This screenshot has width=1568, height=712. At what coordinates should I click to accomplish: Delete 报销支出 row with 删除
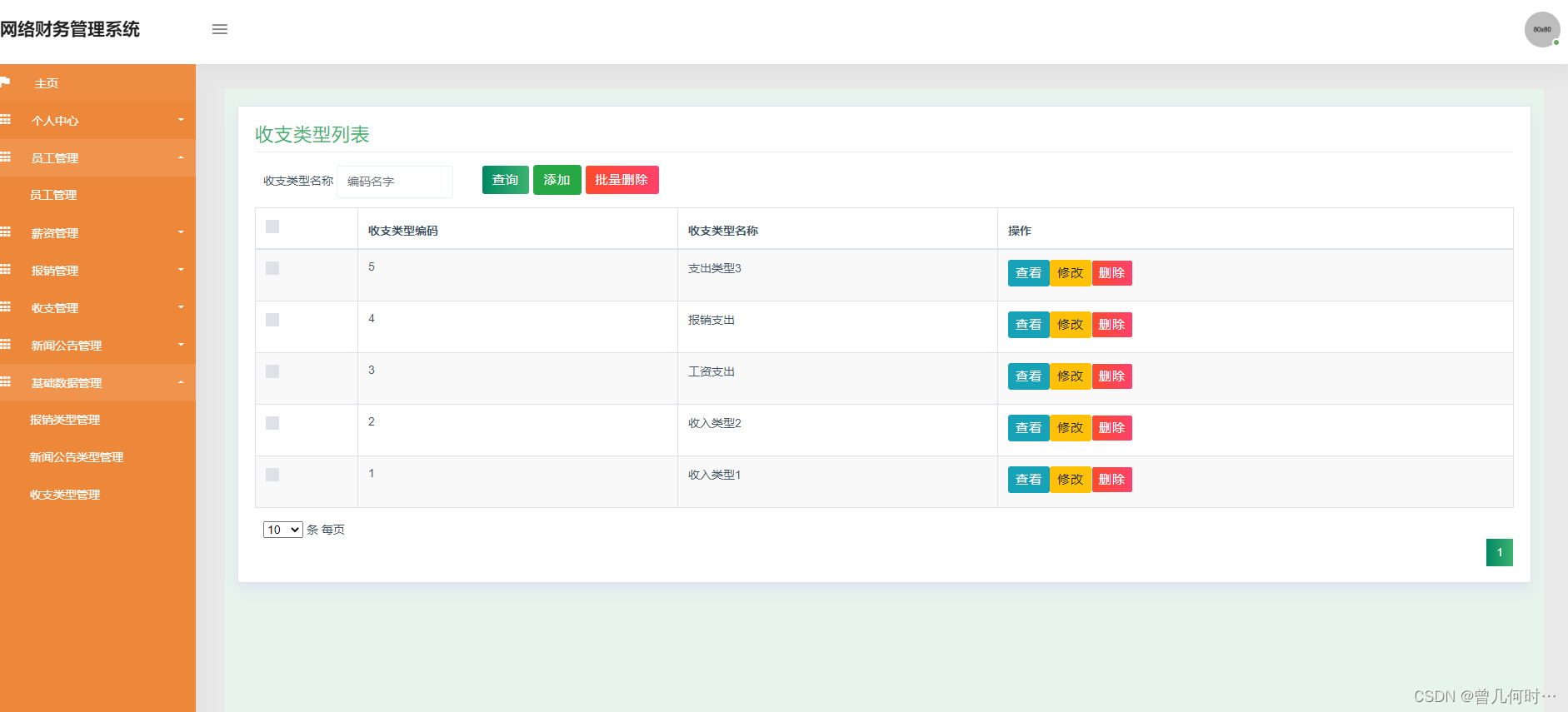coord(1111,325)
